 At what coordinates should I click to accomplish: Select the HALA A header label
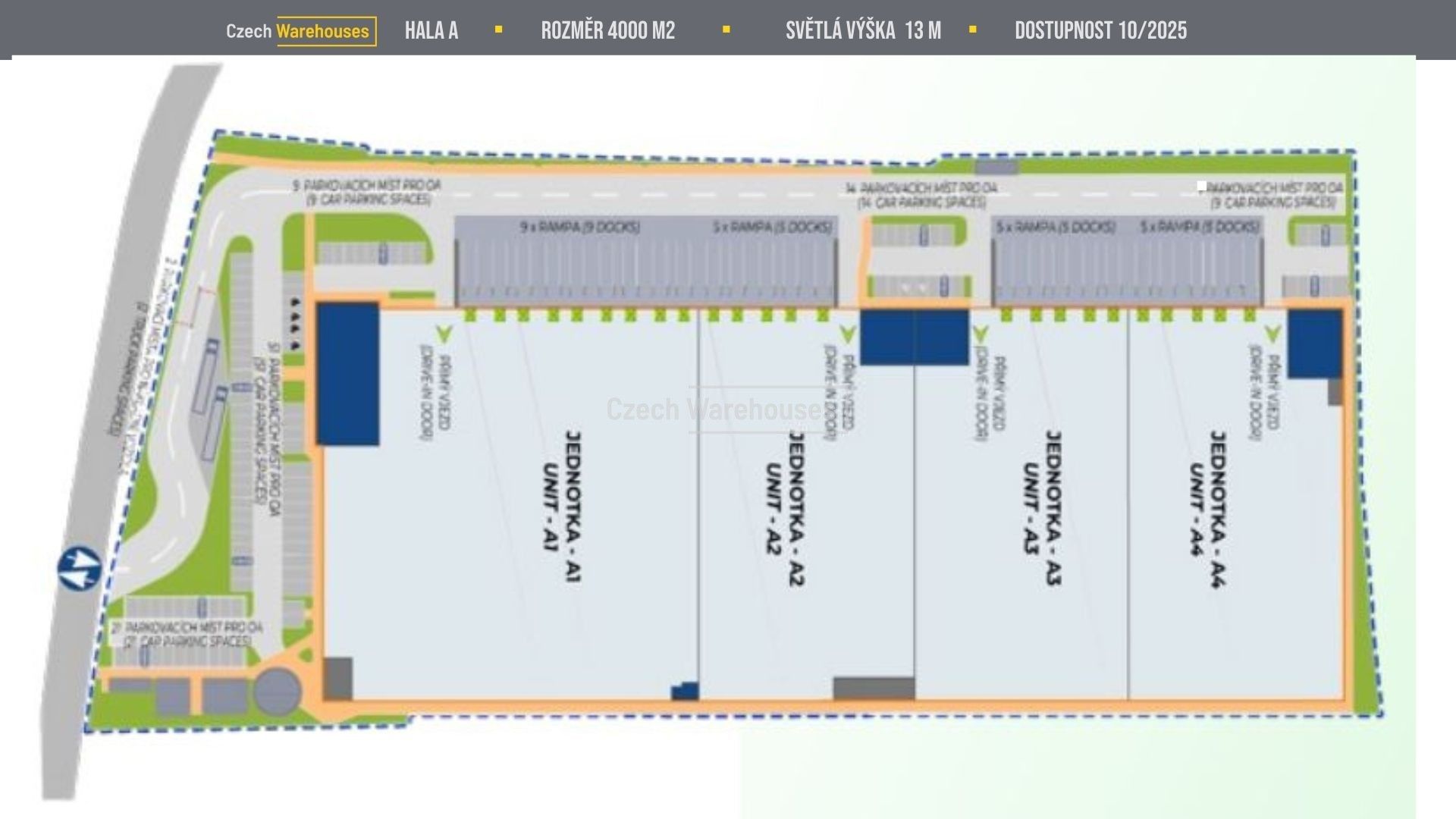(431, 31)
